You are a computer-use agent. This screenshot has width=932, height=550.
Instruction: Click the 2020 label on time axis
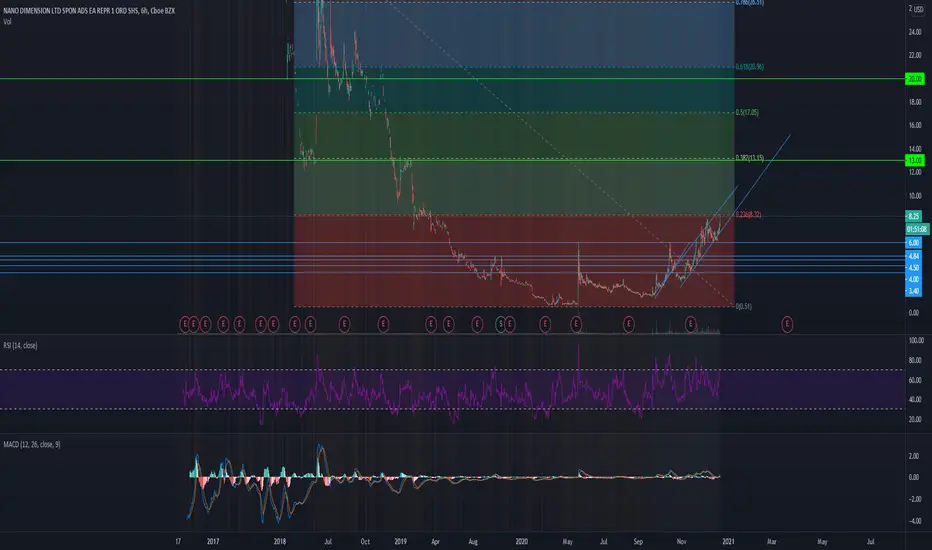coord(522,542)
